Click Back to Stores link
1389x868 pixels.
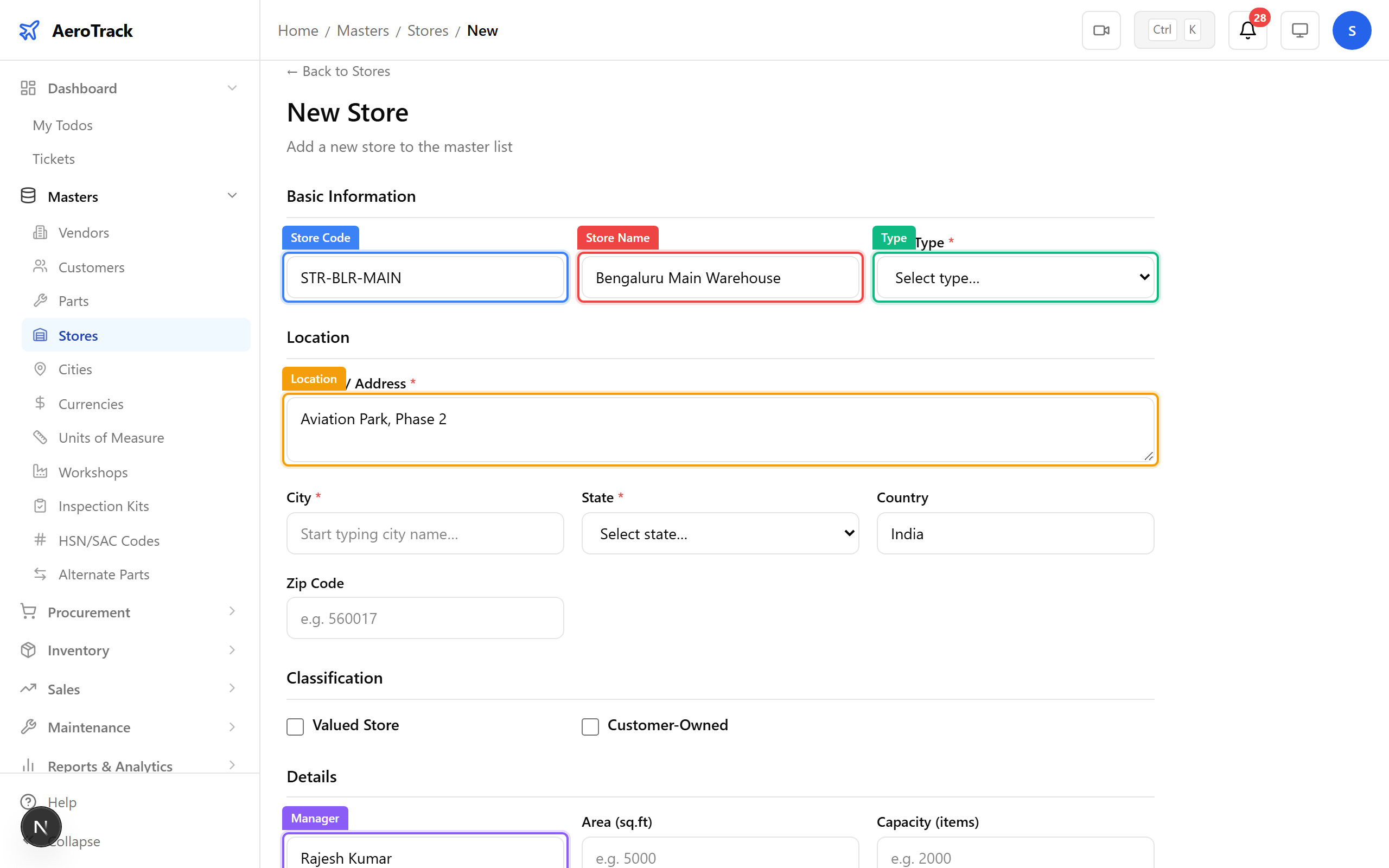[337, 71]
